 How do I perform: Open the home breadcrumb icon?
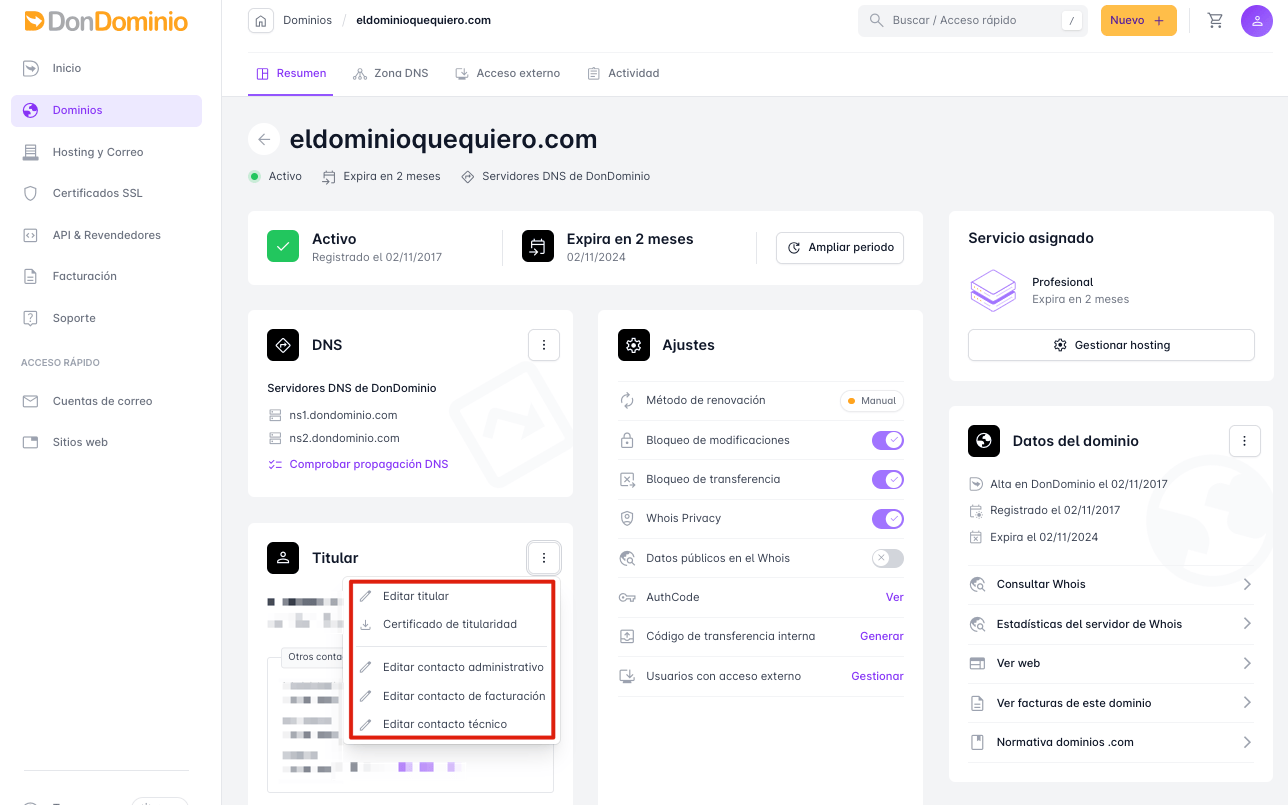pyautogui.click(x=260, y=20)
